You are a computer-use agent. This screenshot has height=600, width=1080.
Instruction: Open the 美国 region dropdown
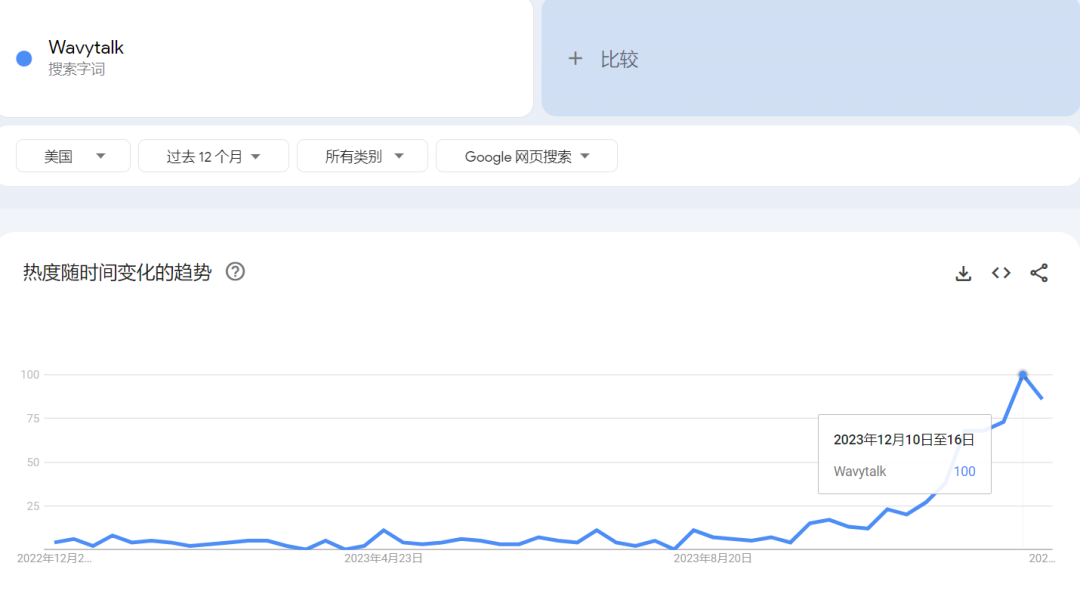[x=73, y=156]
